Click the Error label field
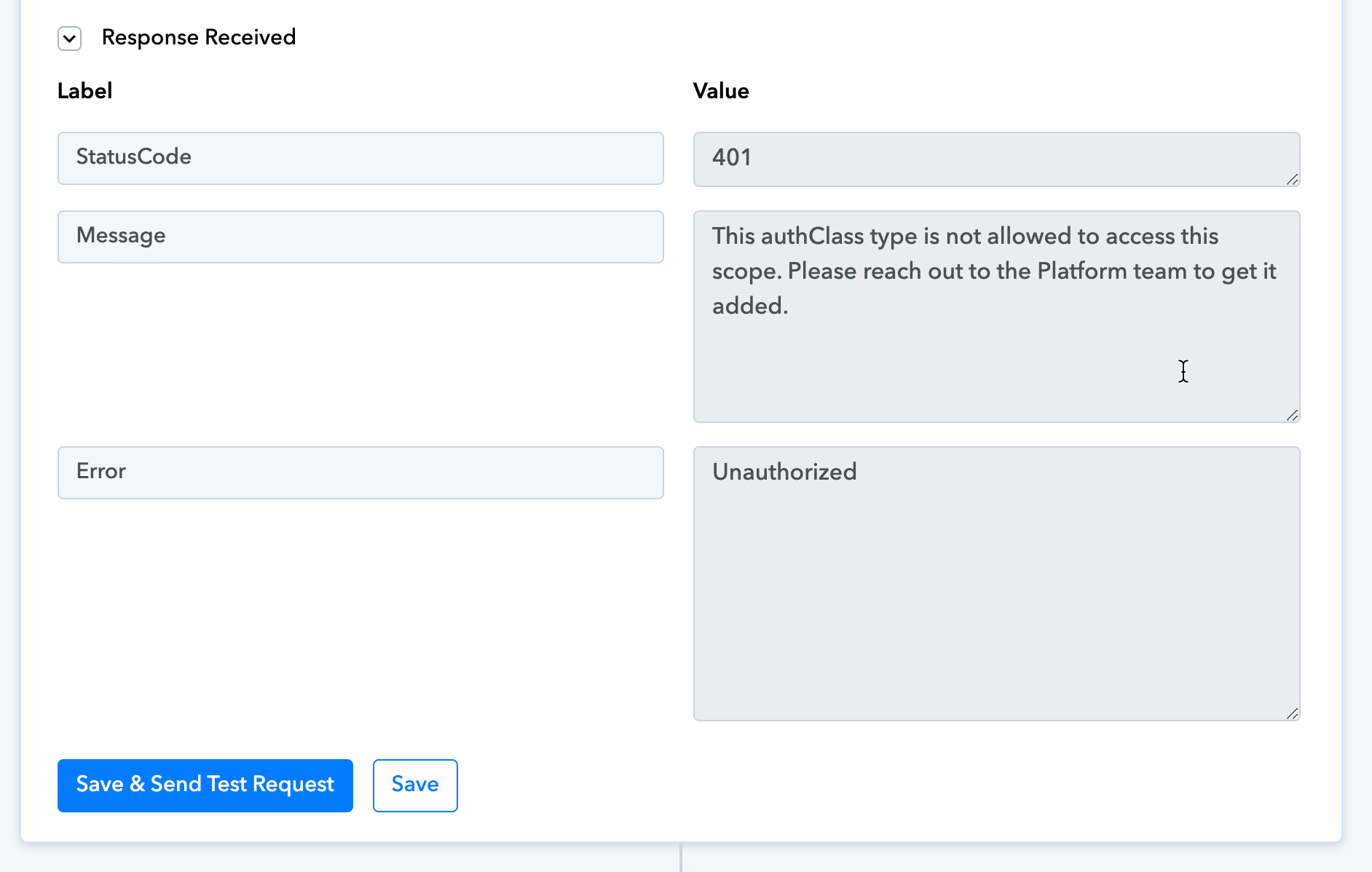 [x=360, y=472]
